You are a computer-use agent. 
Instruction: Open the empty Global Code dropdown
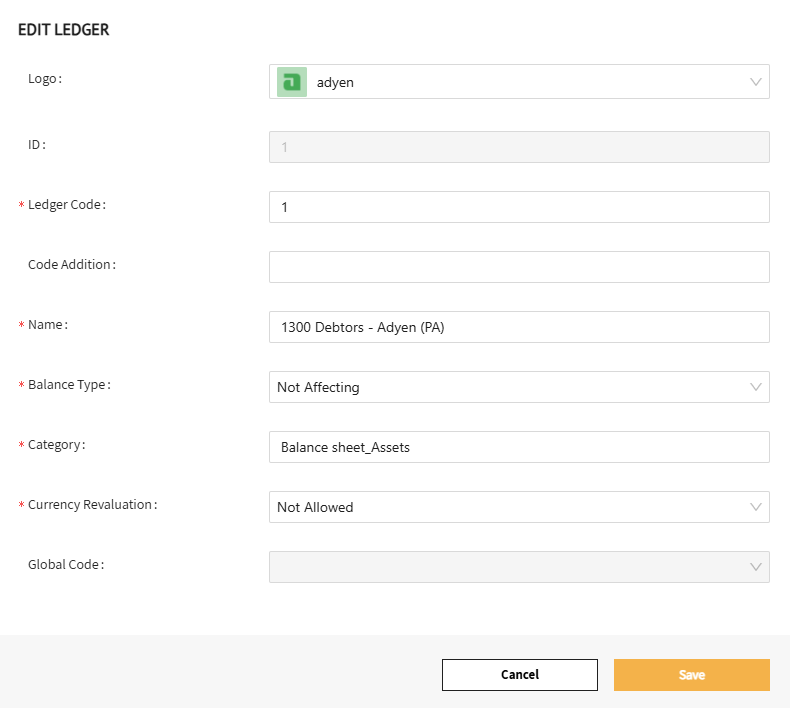click(510, 567)
